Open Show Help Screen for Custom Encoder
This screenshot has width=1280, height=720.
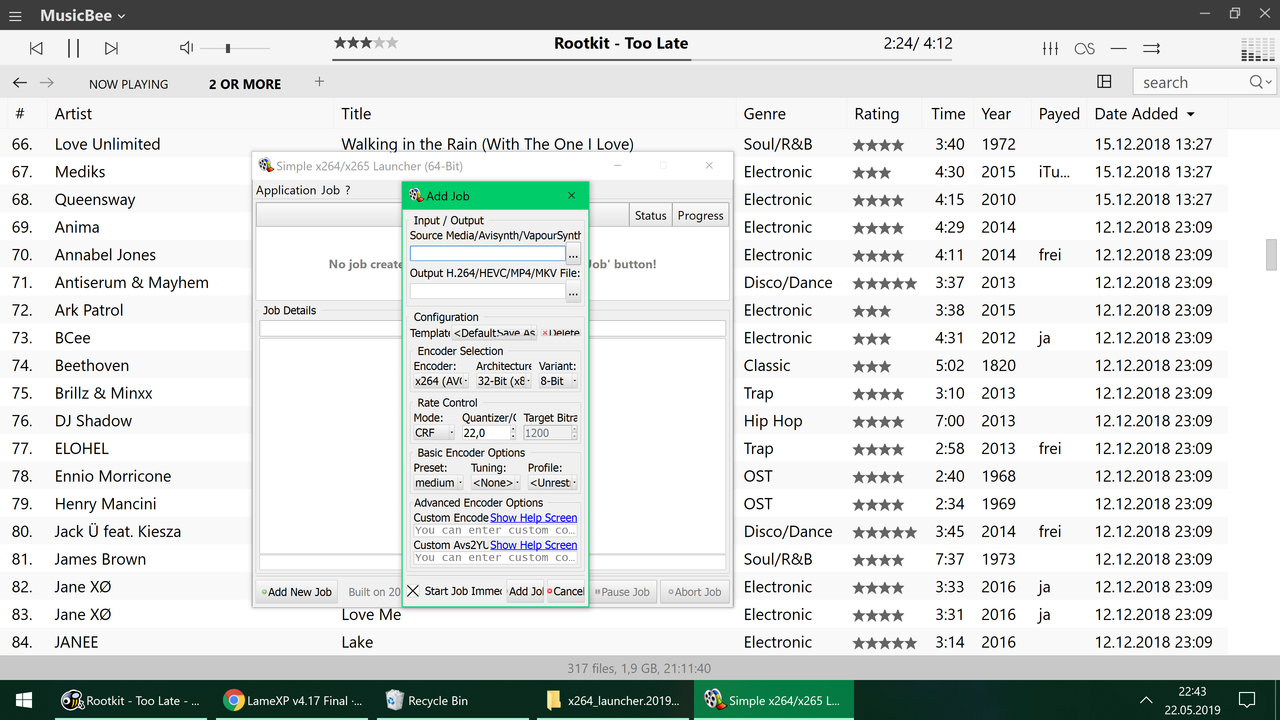pyautogui.click(x=534, y=518)
